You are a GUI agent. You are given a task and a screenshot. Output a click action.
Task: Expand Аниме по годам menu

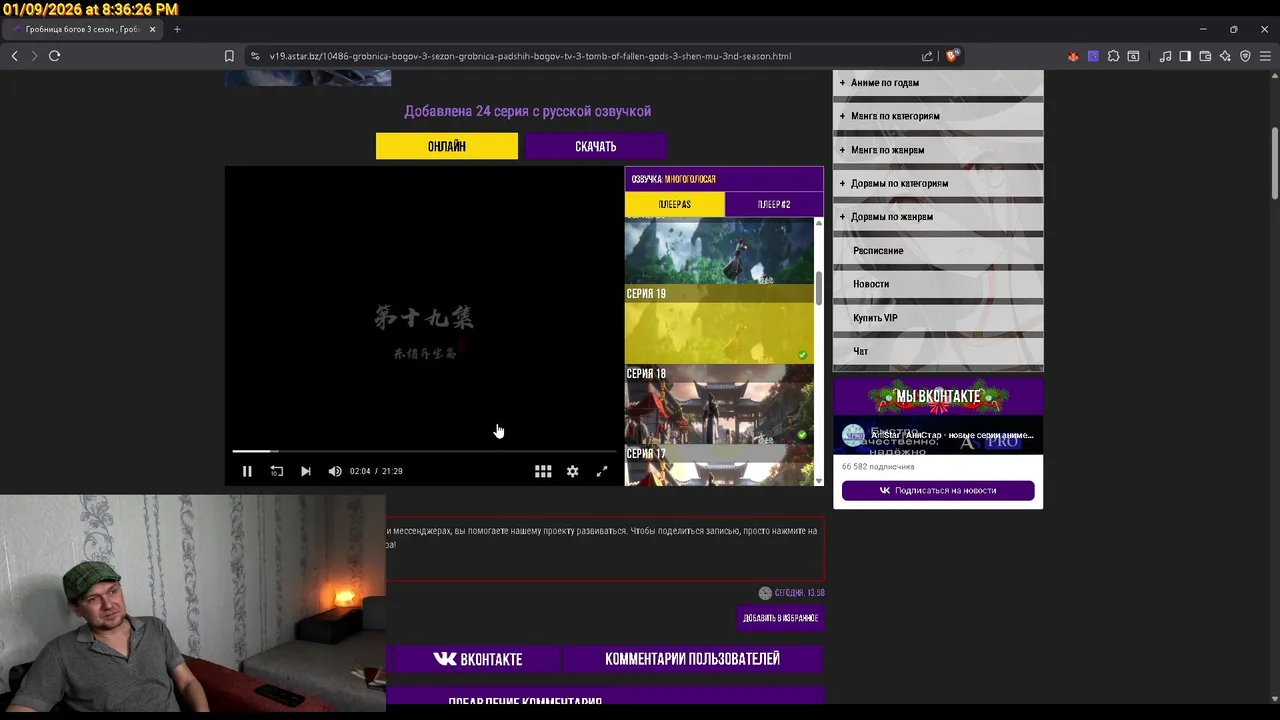pyautogui.click(x=938, y=83)
